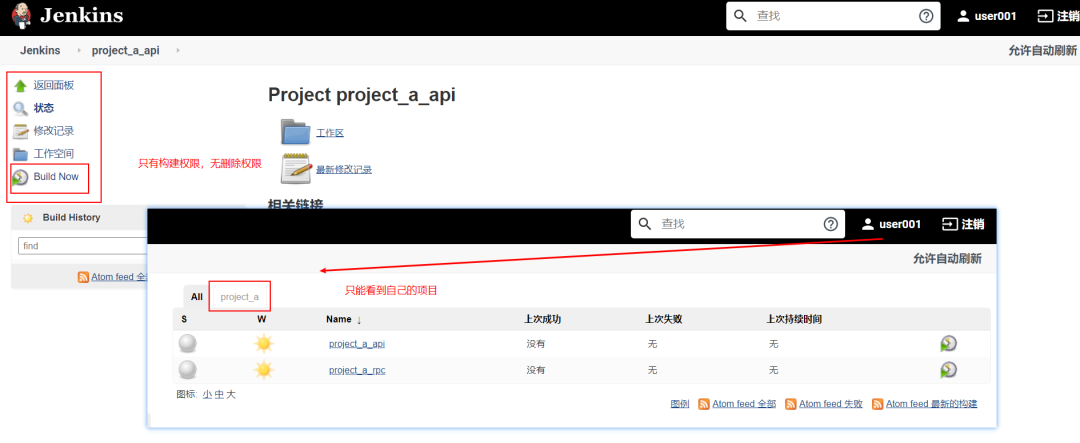Click RSS icon in Build History panel
Image resolution: width=1080 pixels, height=443 pixels.
point(83,277)
